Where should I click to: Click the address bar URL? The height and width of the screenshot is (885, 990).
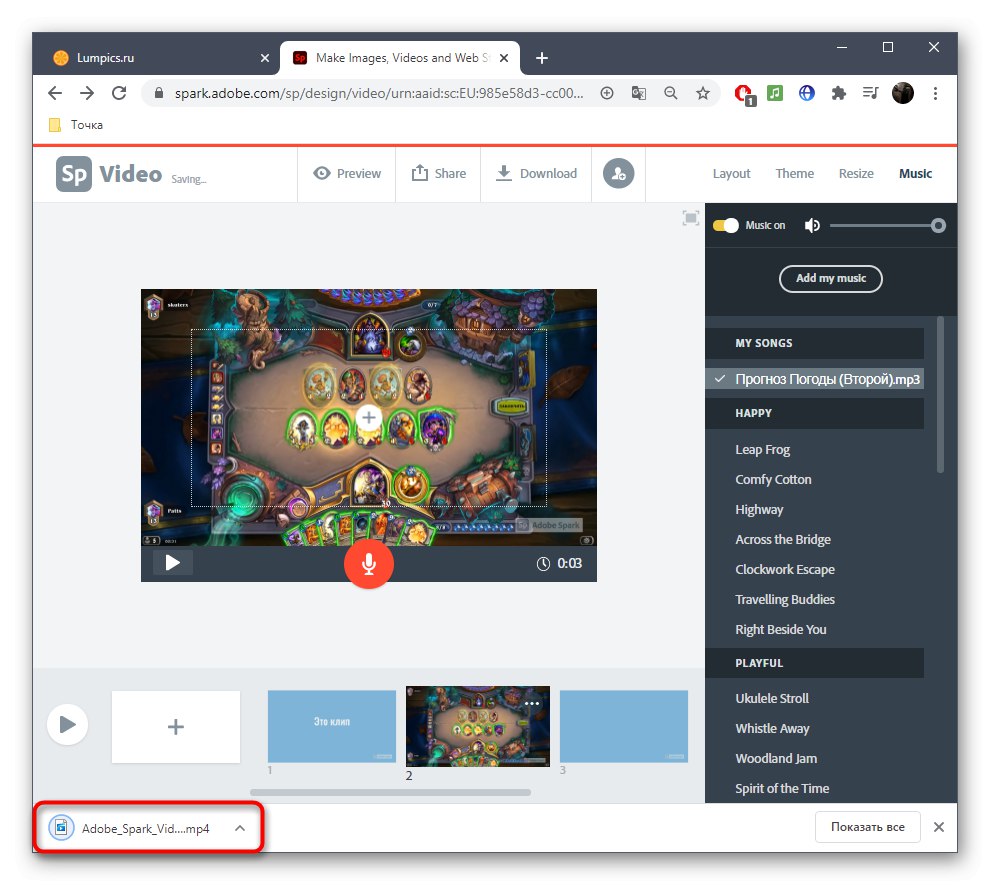pos(379,93)
